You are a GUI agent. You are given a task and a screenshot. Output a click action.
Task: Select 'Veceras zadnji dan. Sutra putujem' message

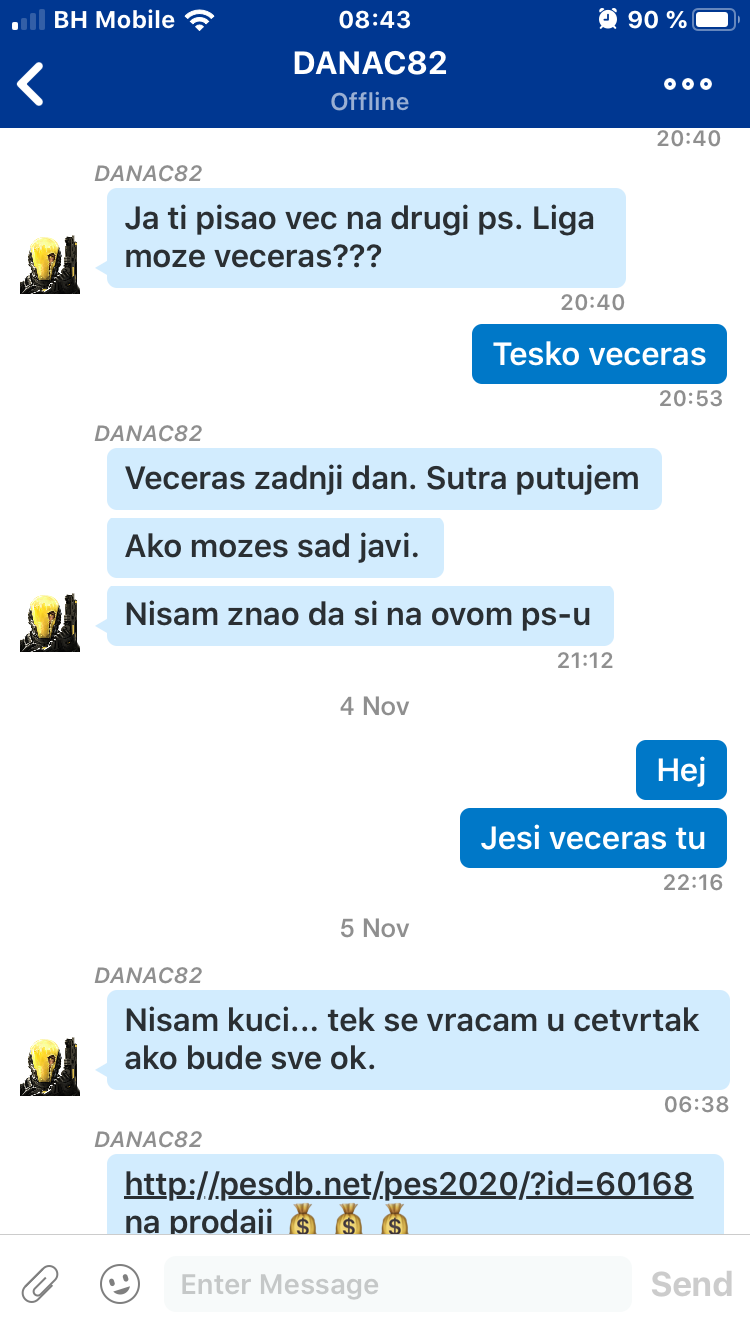[384, 479]
